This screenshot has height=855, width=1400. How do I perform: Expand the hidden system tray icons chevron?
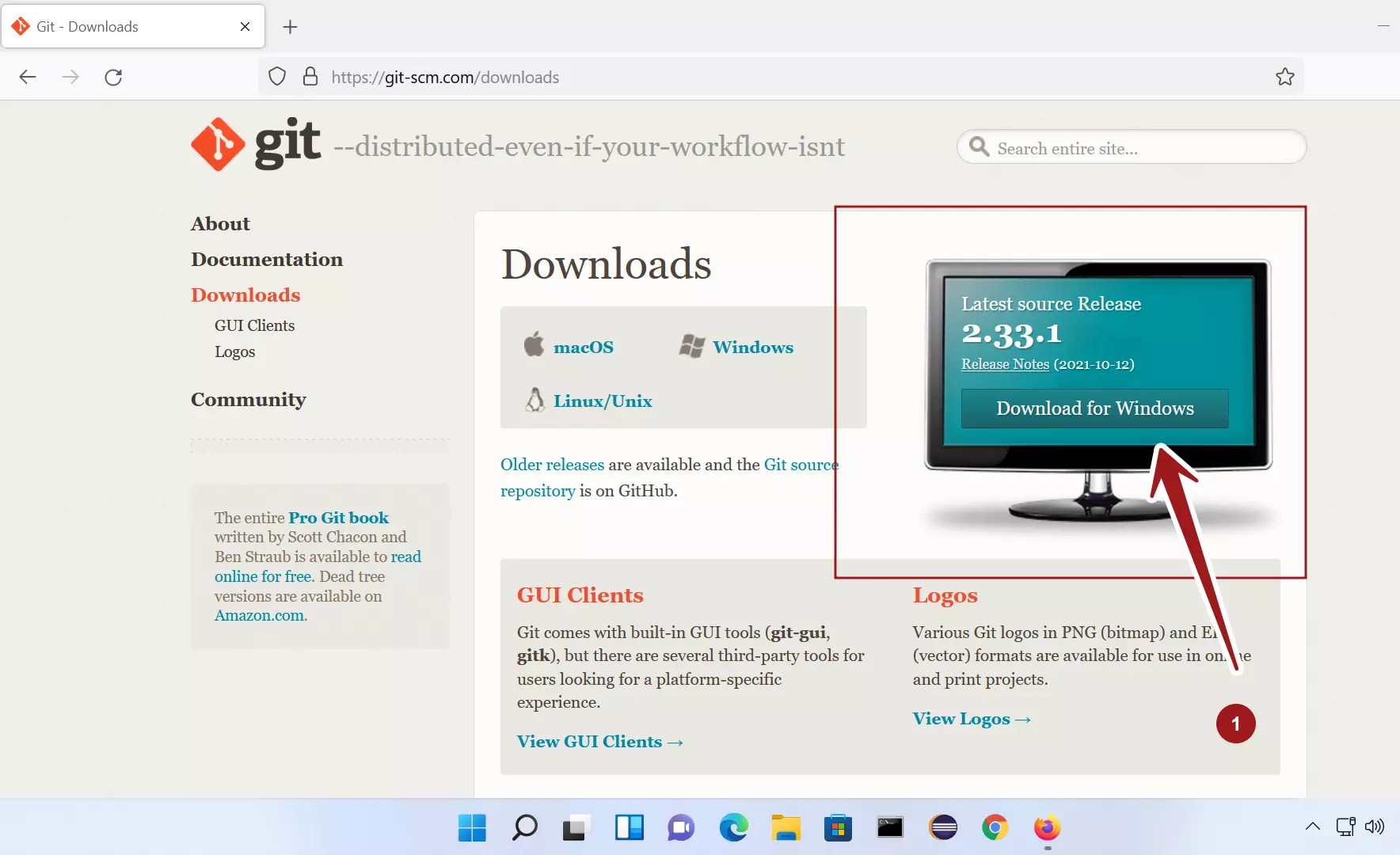(1311, 828)
